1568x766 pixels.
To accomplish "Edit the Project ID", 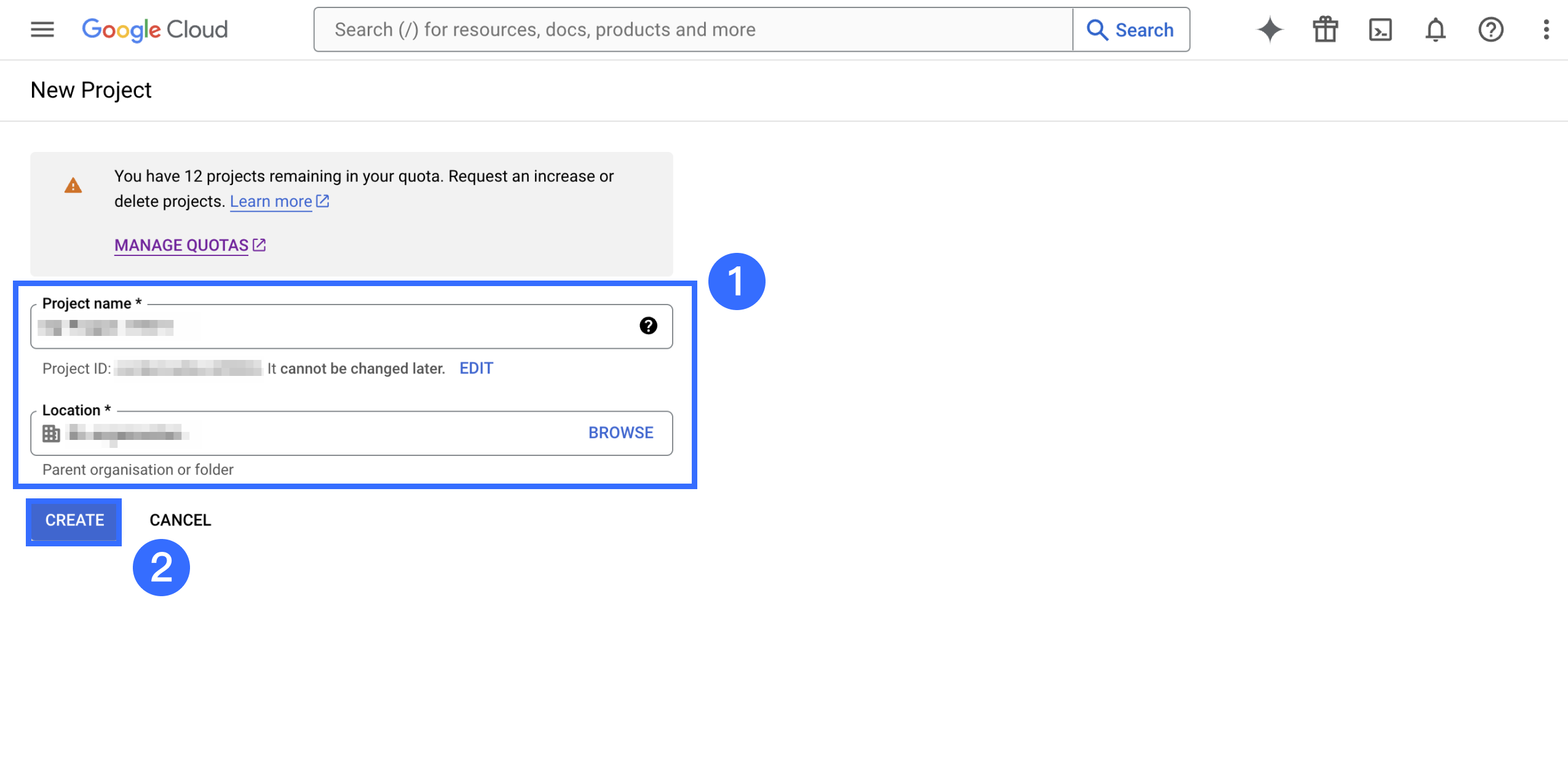I will [x=476, y=368].
